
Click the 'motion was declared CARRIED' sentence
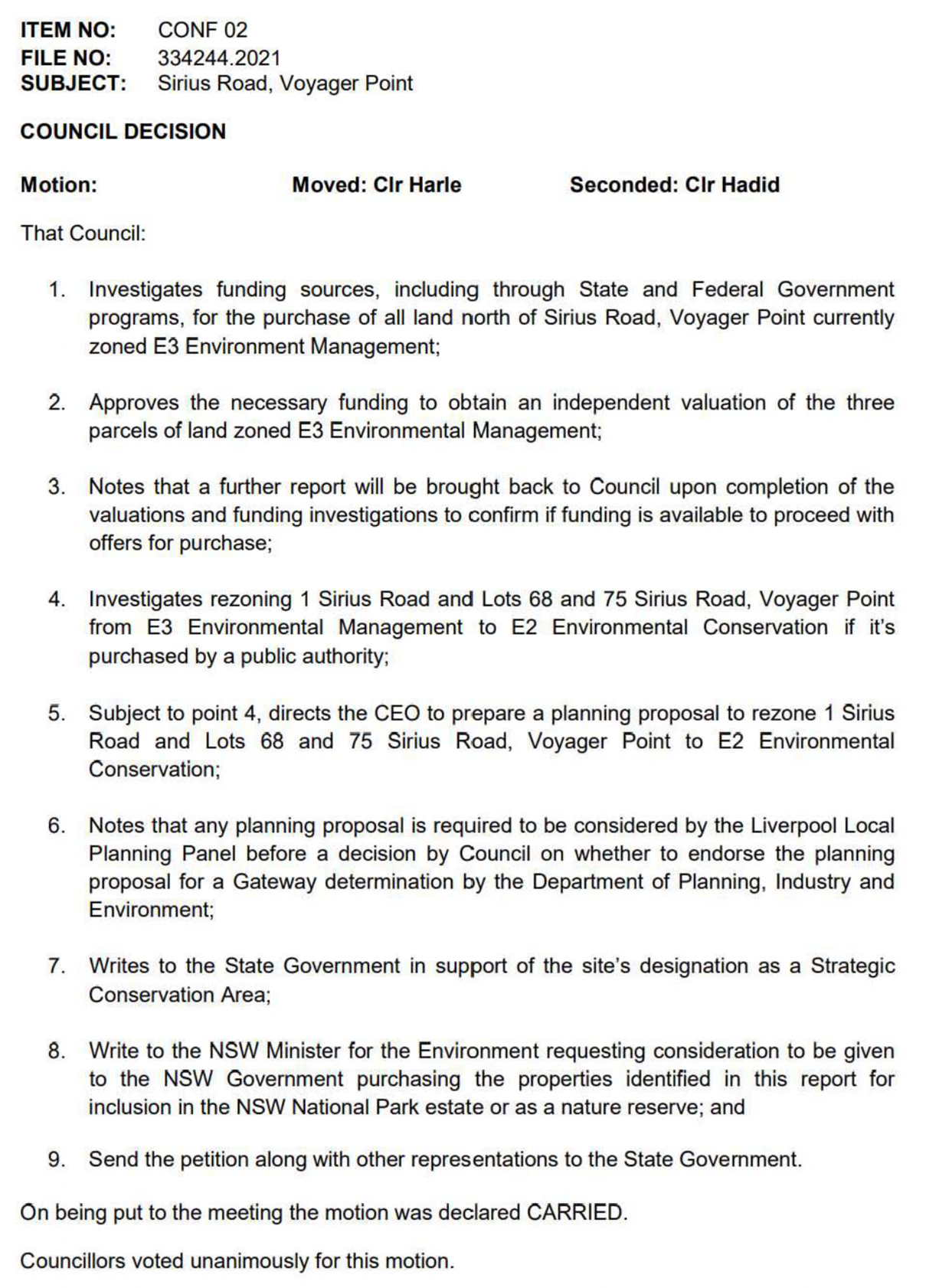tap(324, 1213)
